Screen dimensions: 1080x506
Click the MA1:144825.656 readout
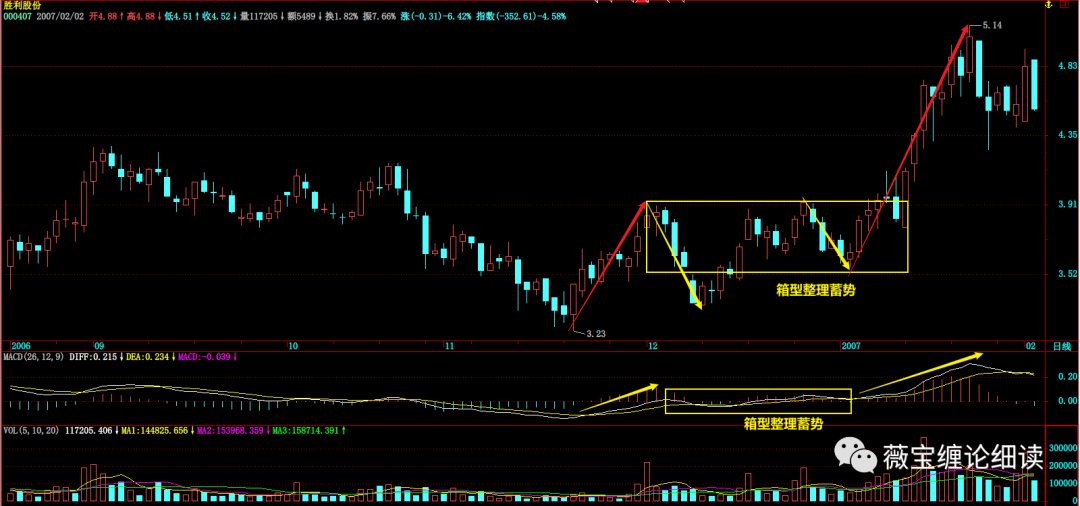pos(154,430)
